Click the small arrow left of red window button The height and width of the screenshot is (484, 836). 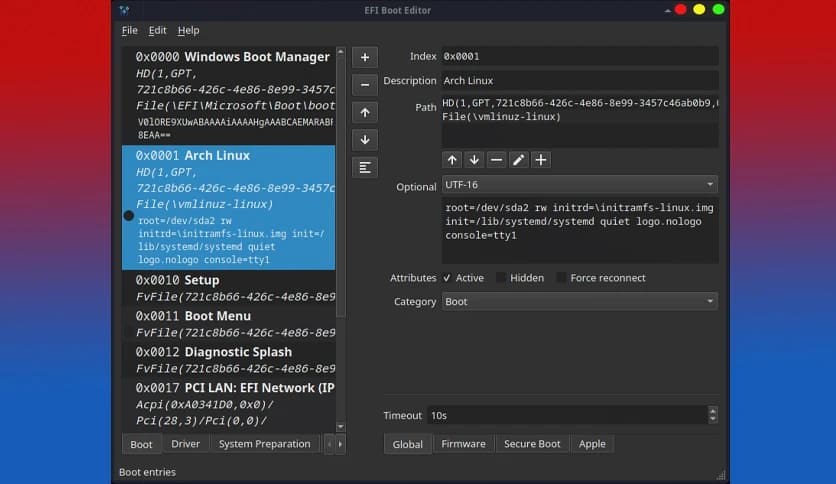tap(668, 10)
